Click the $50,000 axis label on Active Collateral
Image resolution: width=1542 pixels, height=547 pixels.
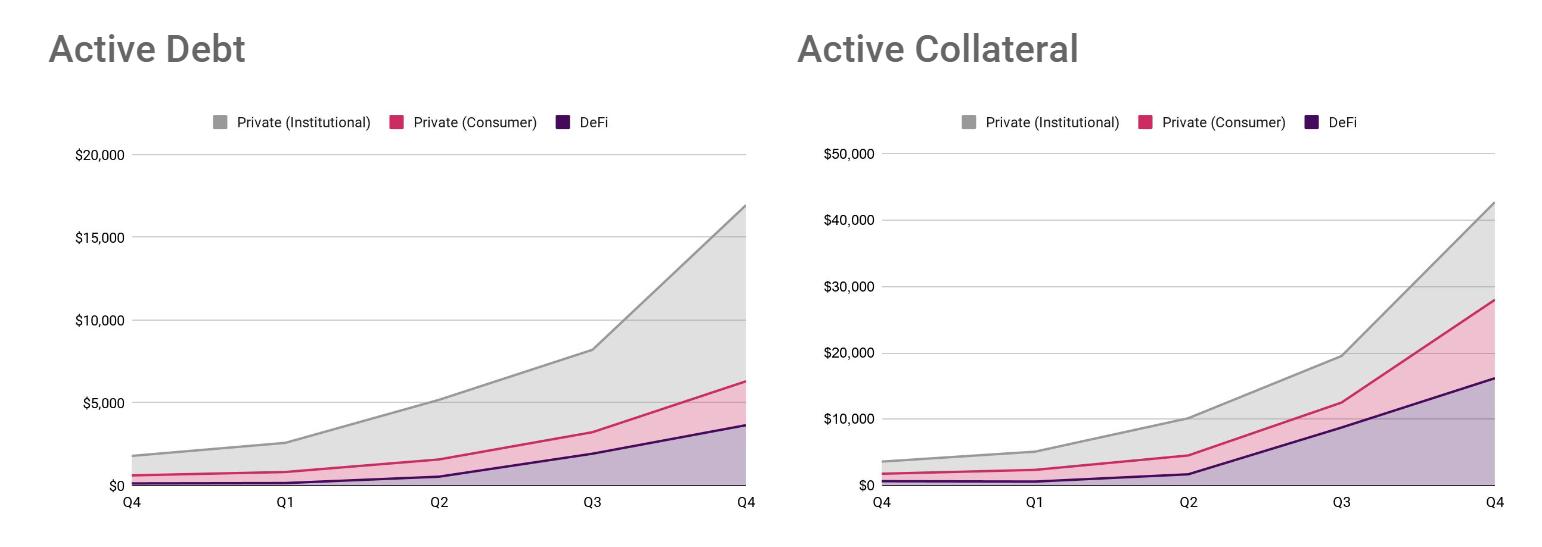click(x=849, y=154)
